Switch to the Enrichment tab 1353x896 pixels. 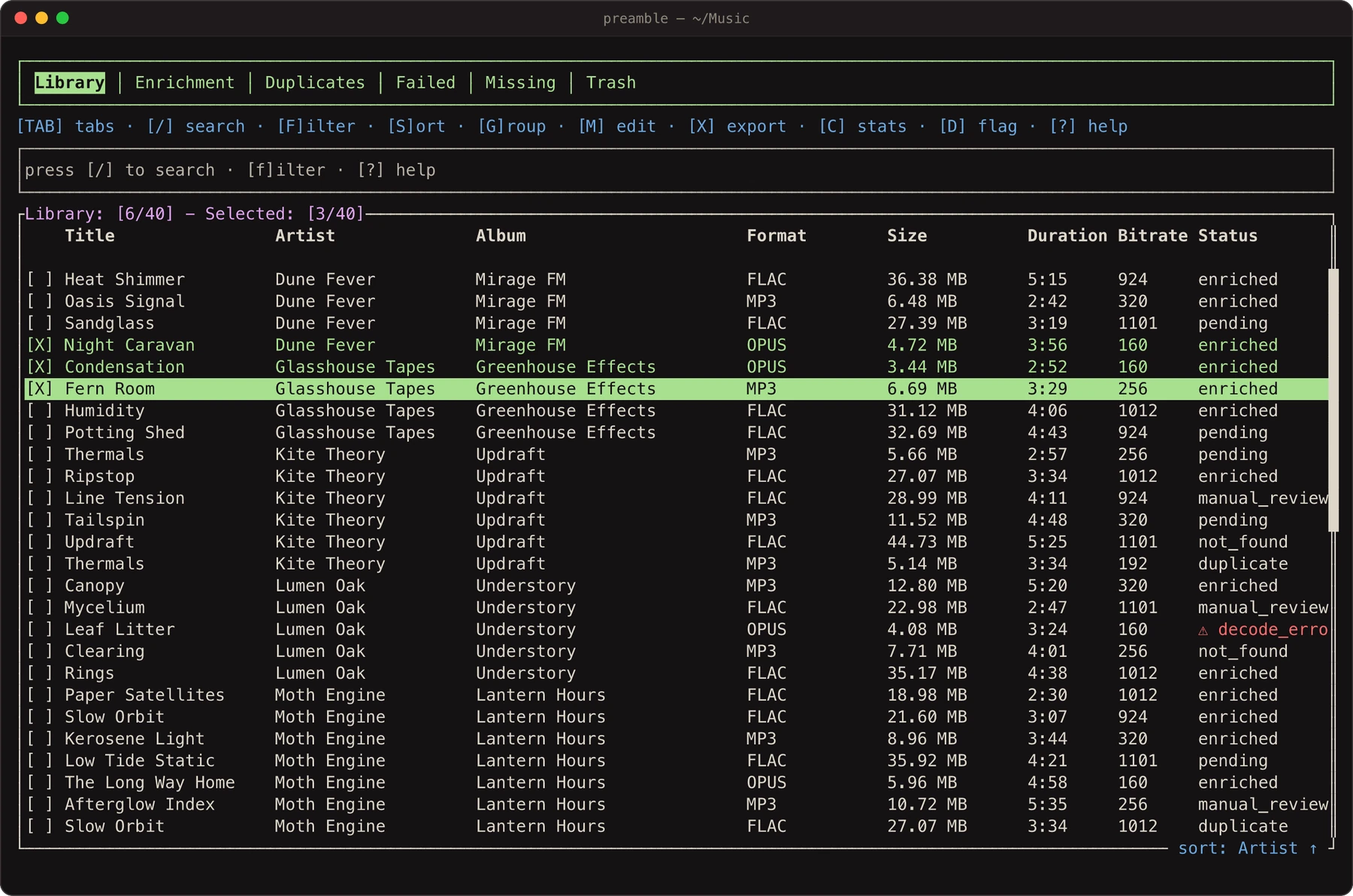(184, 83)
